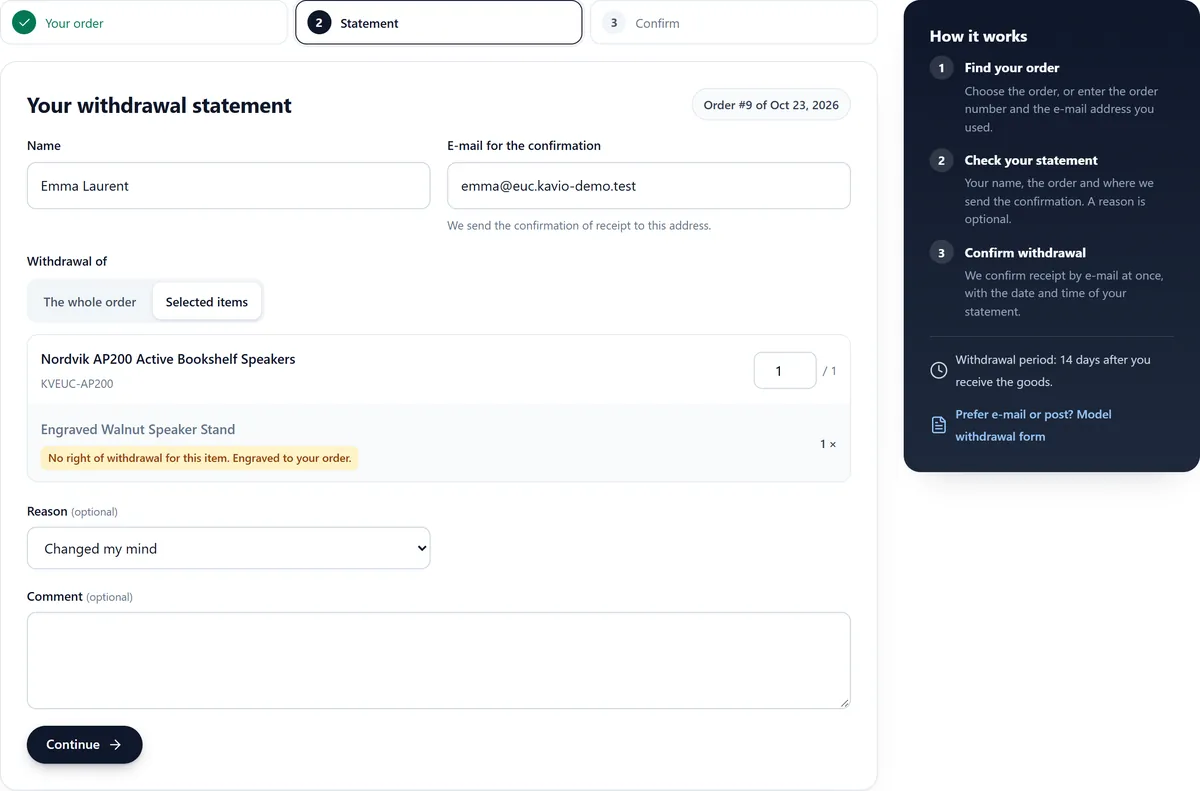The height and width of the screenshot is (791, 1200).
Task: Click the step 3 number badge on Confirm
Action: tap(614, 23)
